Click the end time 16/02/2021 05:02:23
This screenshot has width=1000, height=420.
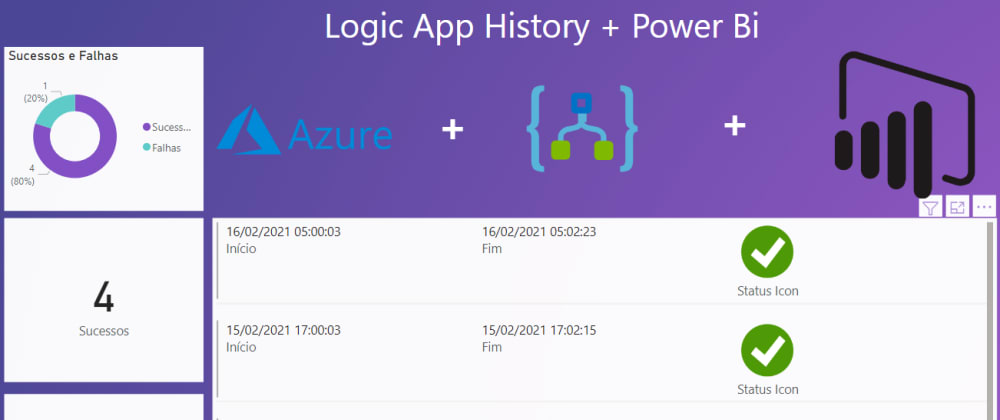click(539, 232)
